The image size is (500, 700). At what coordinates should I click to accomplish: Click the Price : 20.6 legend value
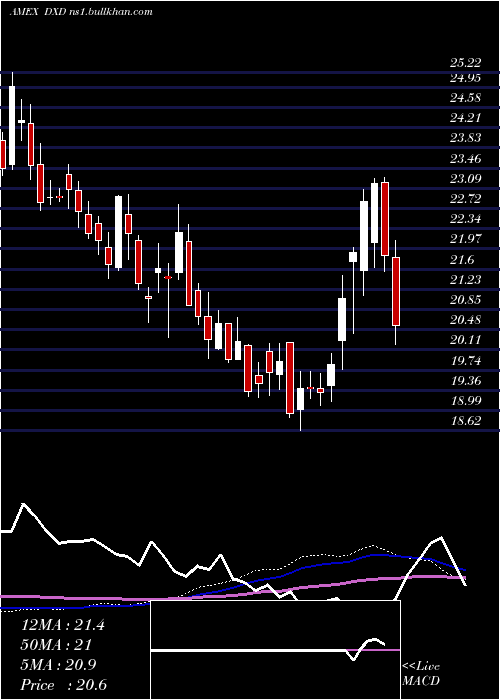(x=64, y=685)
